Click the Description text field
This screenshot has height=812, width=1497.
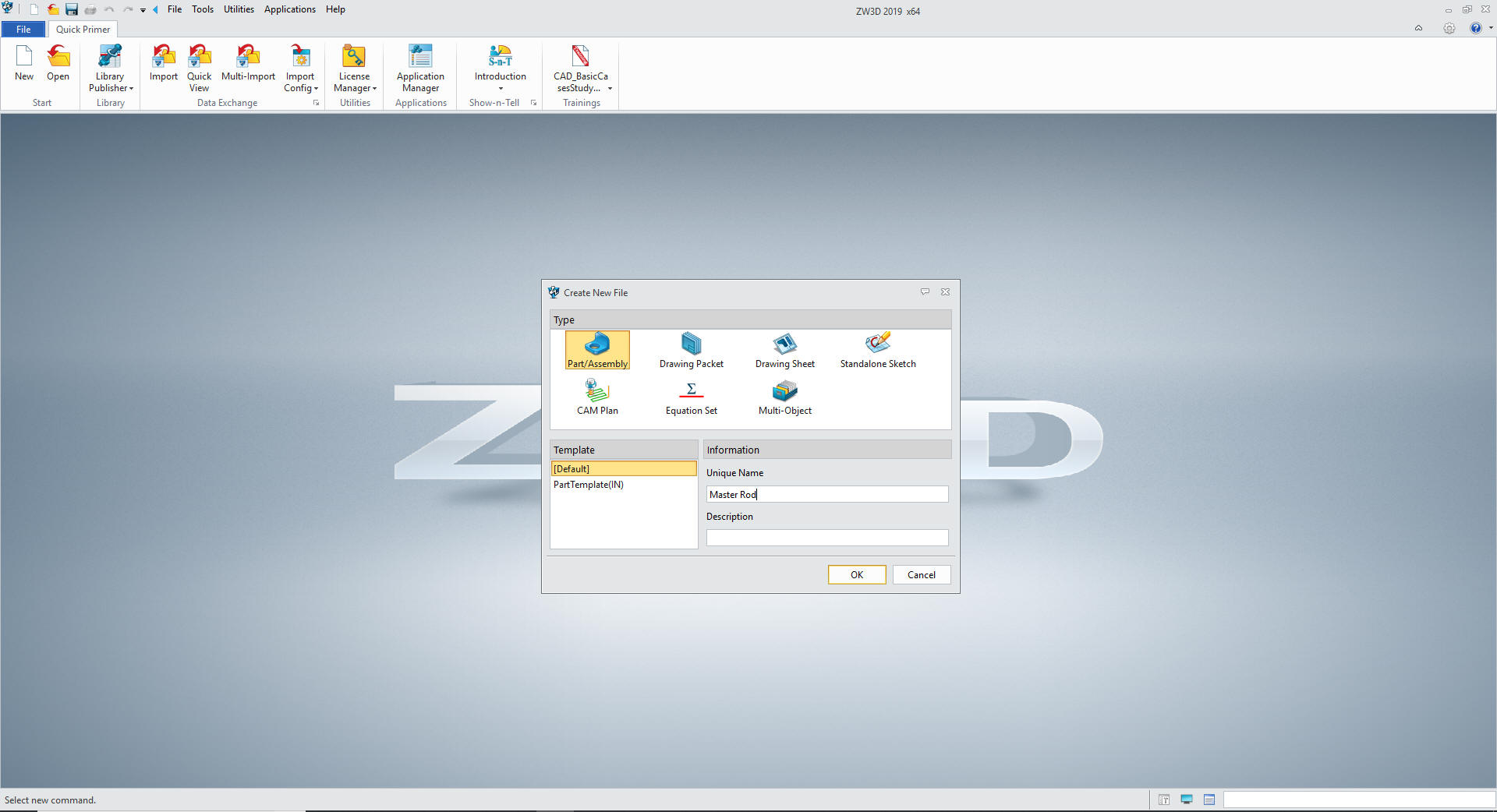[826, 538]
